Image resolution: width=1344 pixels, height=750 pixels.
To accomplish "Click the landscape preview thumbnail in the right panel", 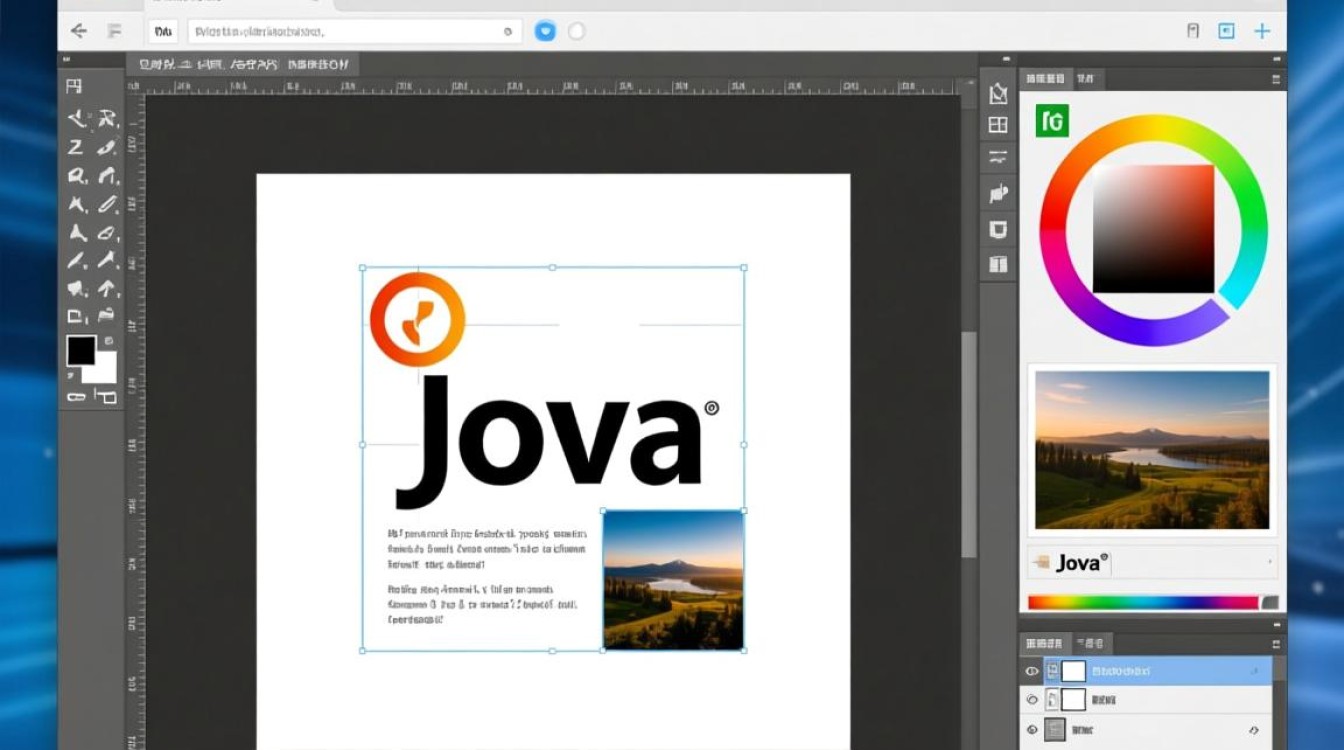I will pyautogui.click(x=1152, y=449).
